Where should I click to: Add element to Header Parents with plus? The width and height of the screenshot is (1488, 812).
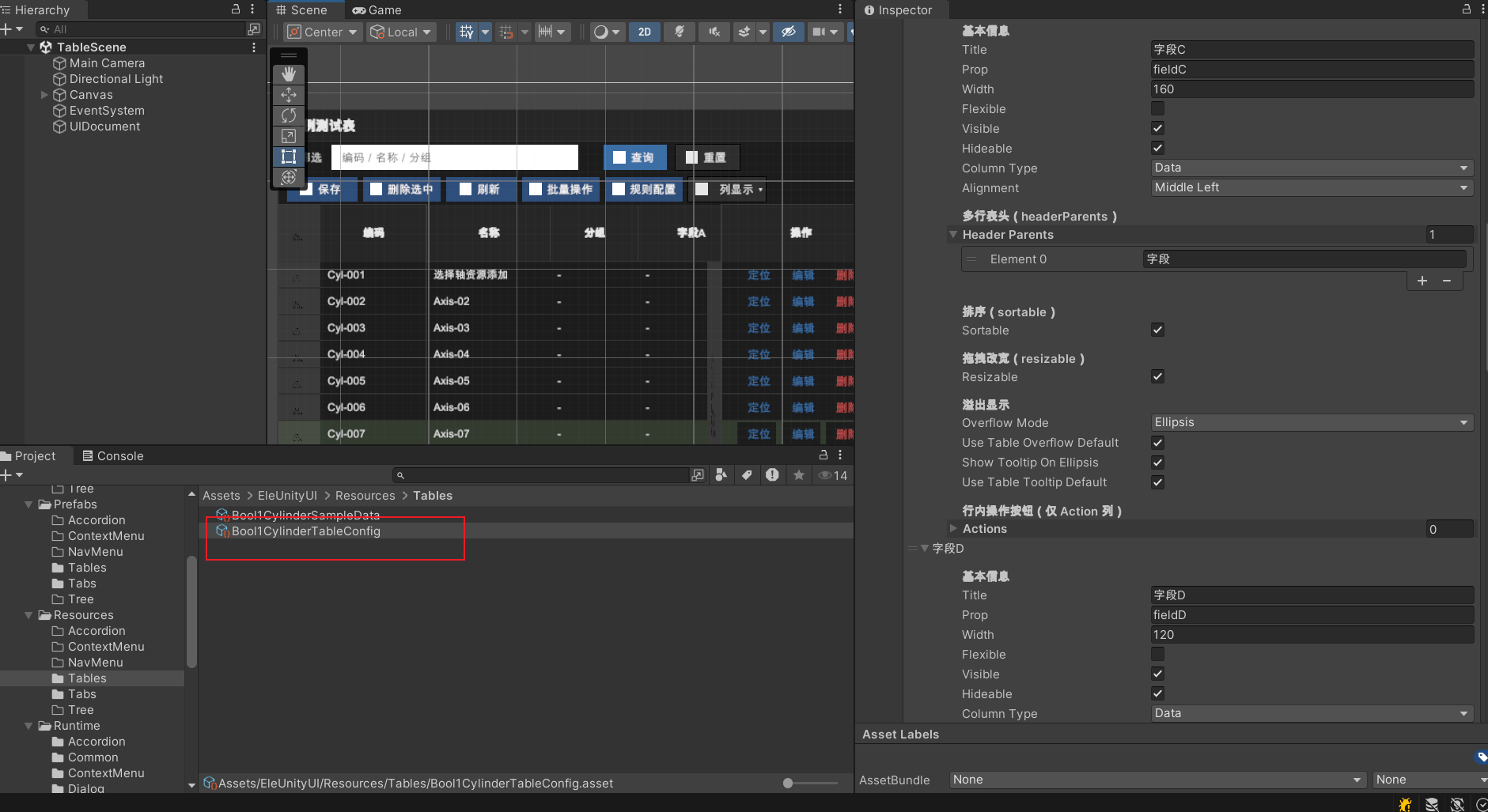click(1422, 281)
